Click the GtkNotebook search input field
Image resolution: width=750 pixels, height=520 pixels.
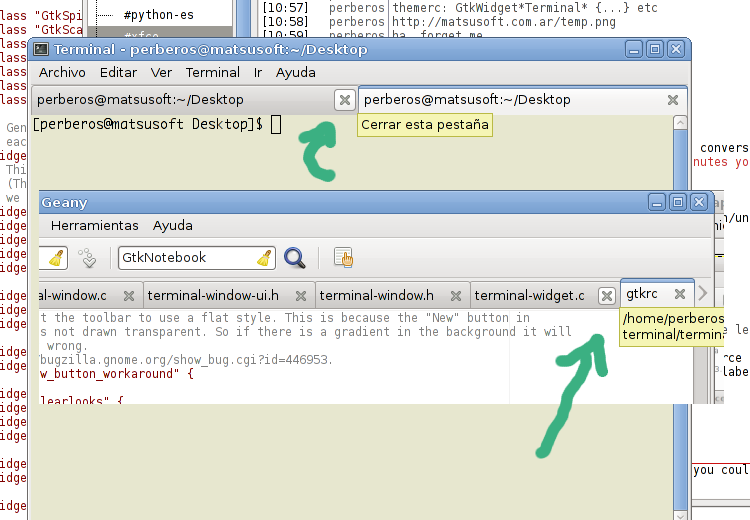tap(185, 258)
